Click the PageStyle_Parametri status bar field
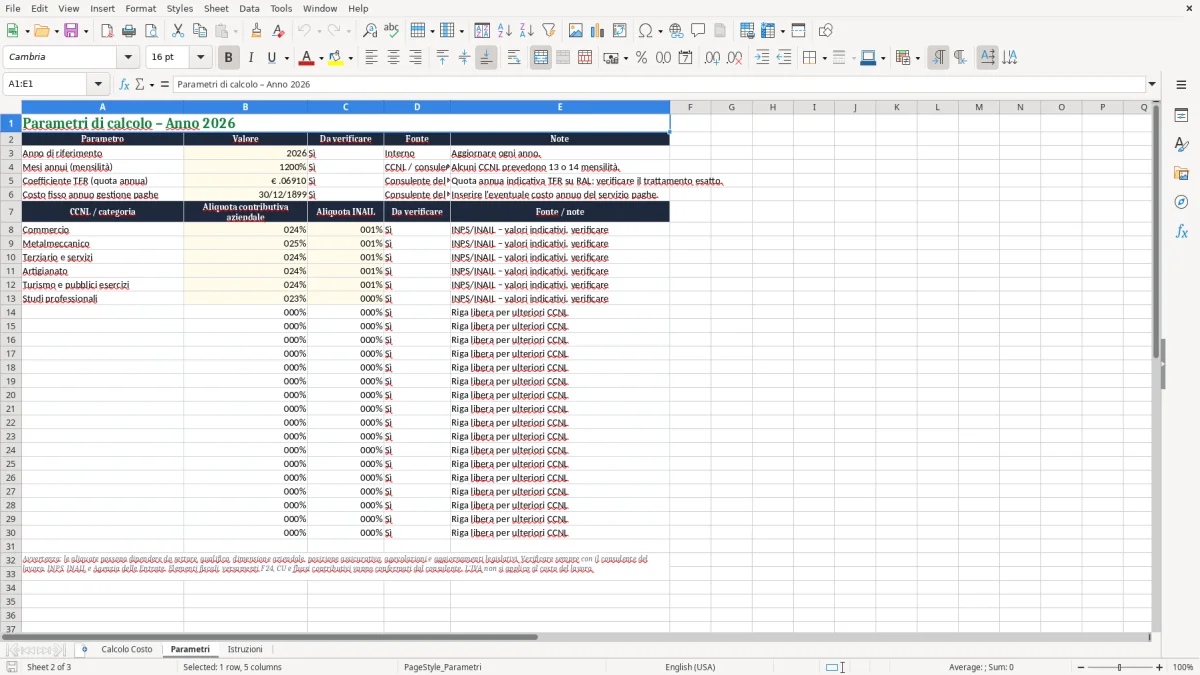The width and height of the screenshot is (1200, 675). [x=443, y=667]
